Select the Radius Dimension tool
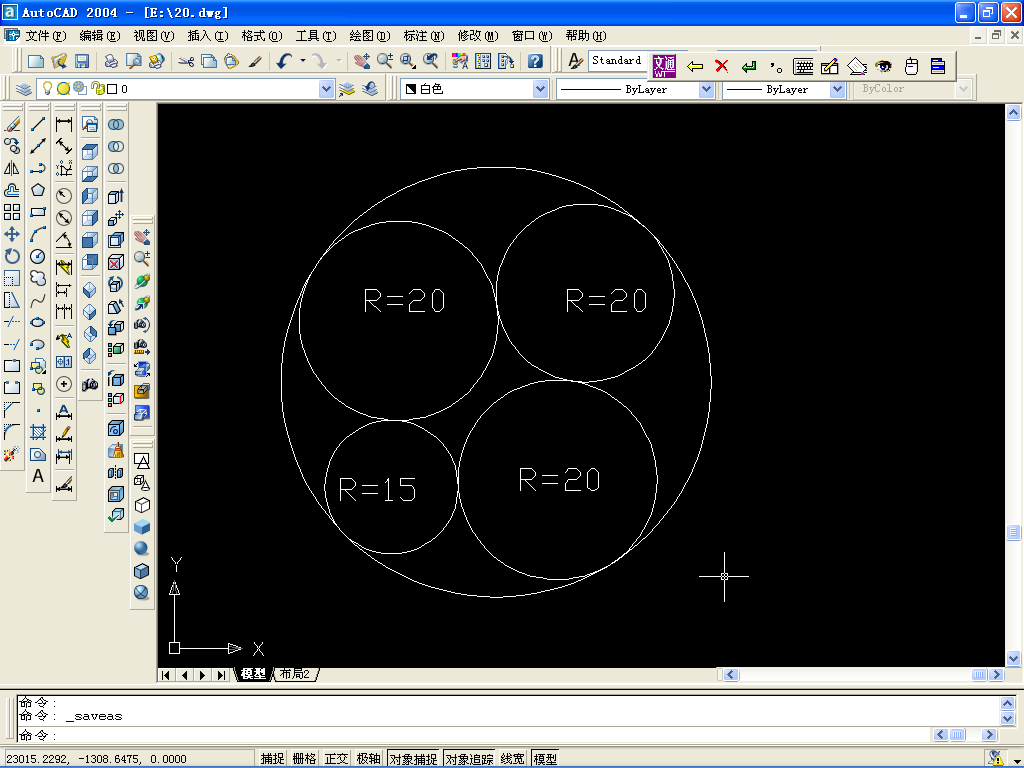The image size is (1024, 768). [x=64, y=195]
